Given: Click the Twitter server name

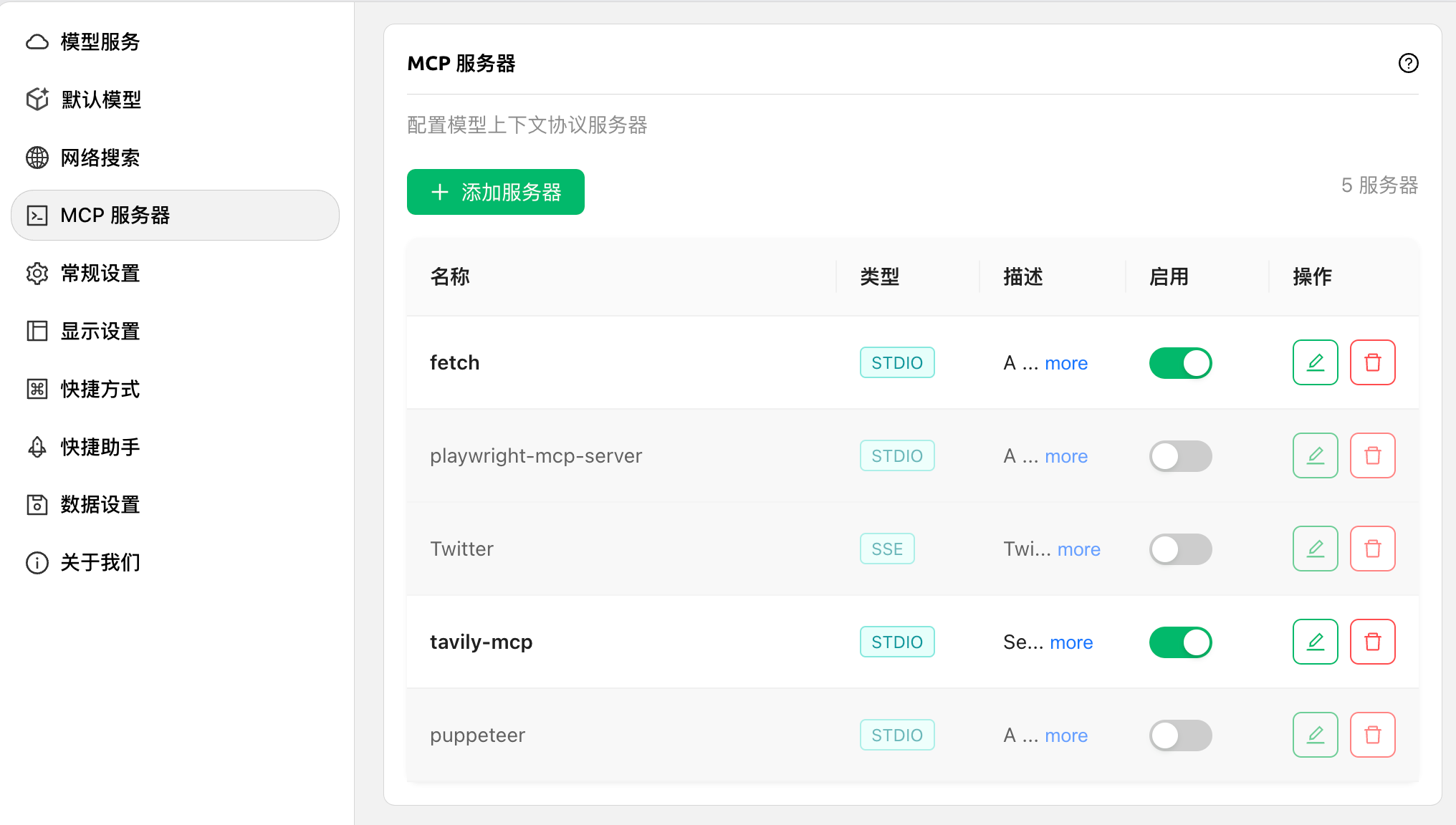Looking at the screenshot, I should click(461, 549).
